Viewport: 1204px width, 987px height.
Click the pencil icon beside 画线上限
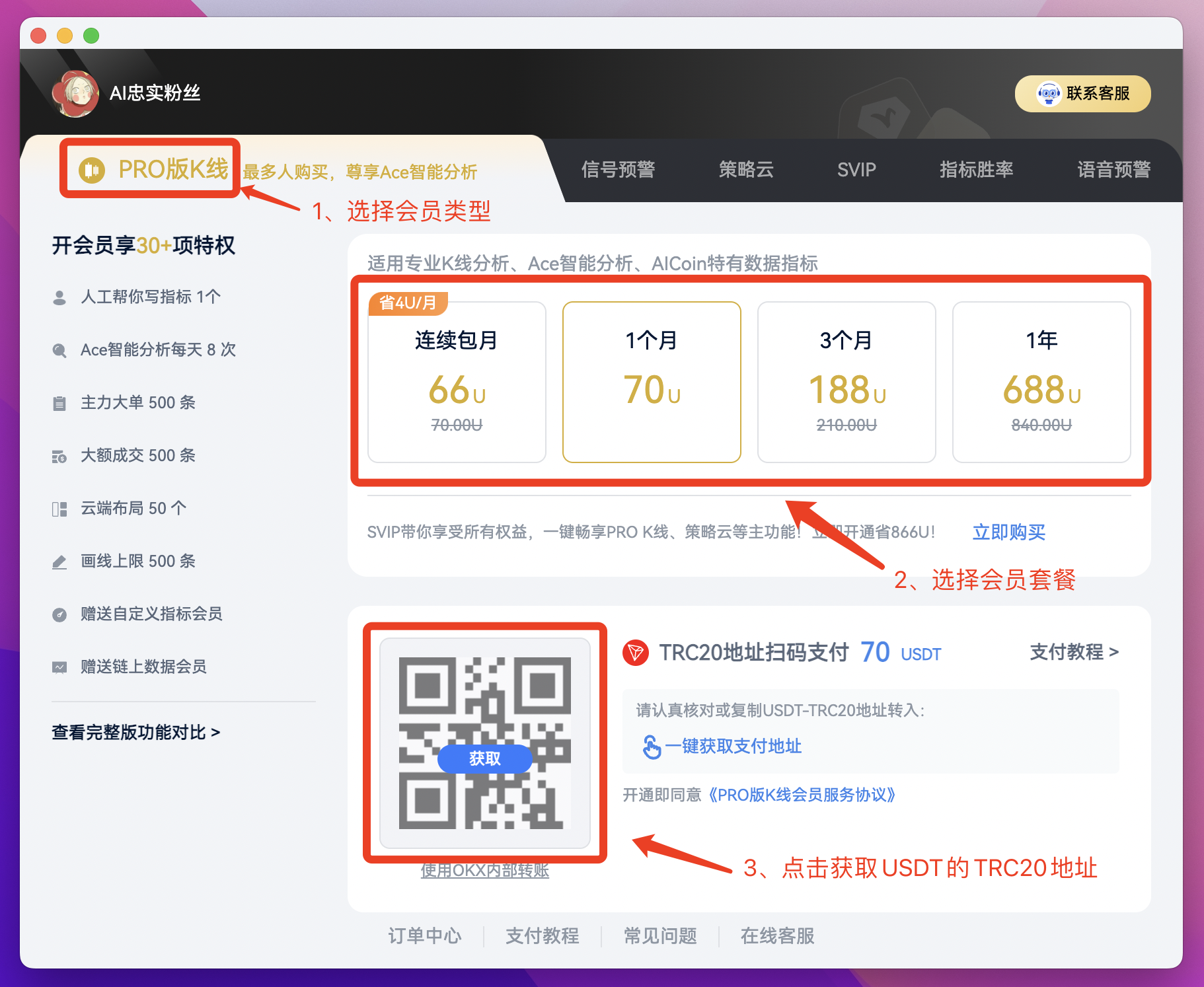pyautogui.click(x=59, y=562)
